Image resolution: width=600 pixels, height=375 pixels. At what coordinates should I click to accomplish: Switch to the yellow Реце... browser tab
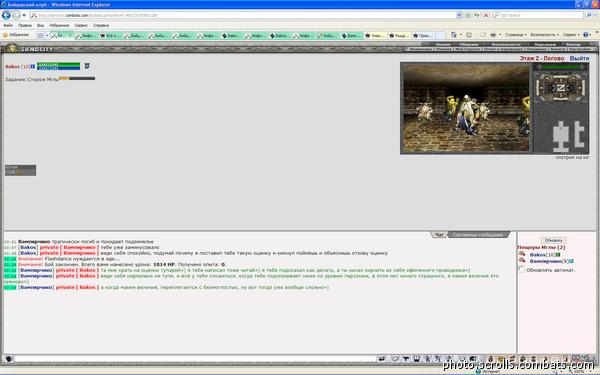tap(399, 36)
